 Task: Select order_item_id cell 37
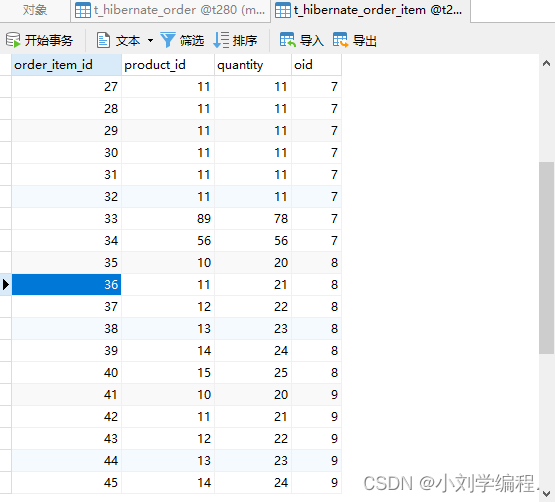67,307
